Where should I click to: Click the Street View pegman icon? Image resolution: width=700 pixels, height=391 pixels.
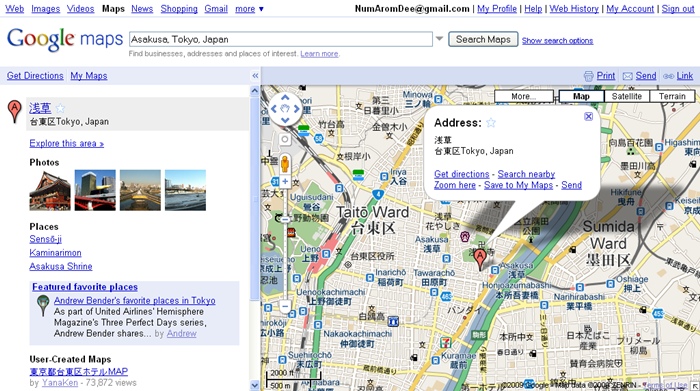(285, 164)
